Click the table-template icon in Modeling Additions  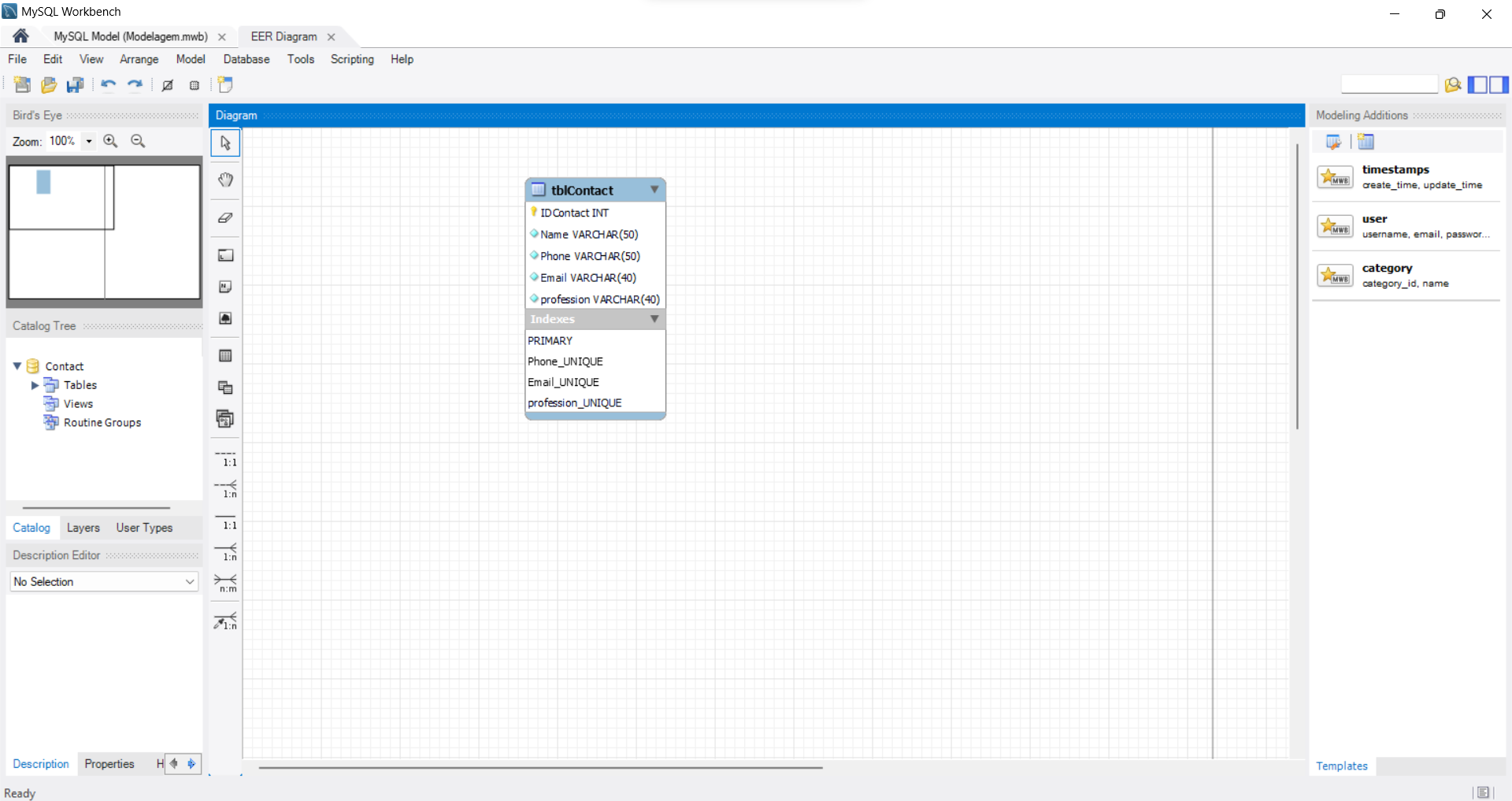(x=1366, y=142)
